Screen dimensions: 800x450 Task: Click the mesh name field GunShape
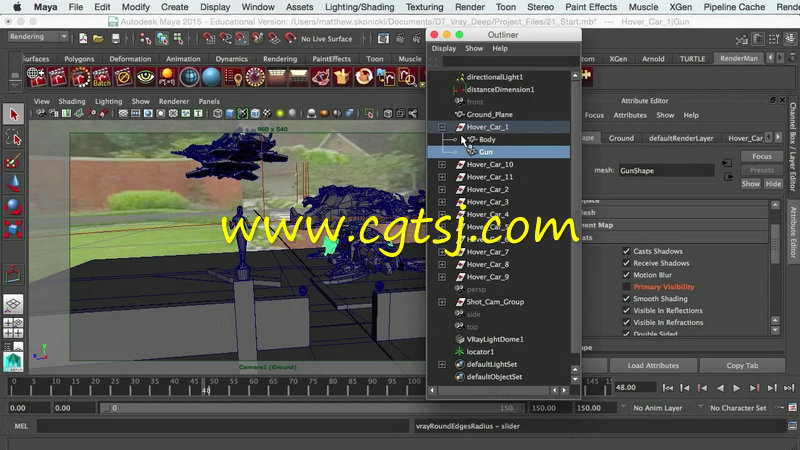666,170
